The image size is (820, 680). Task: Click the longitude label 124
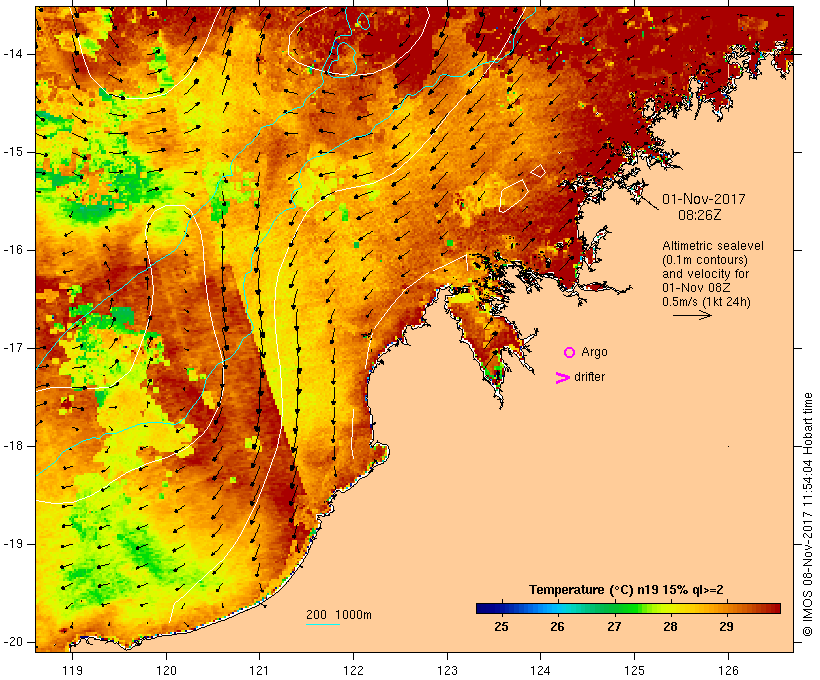click(541, 671)
